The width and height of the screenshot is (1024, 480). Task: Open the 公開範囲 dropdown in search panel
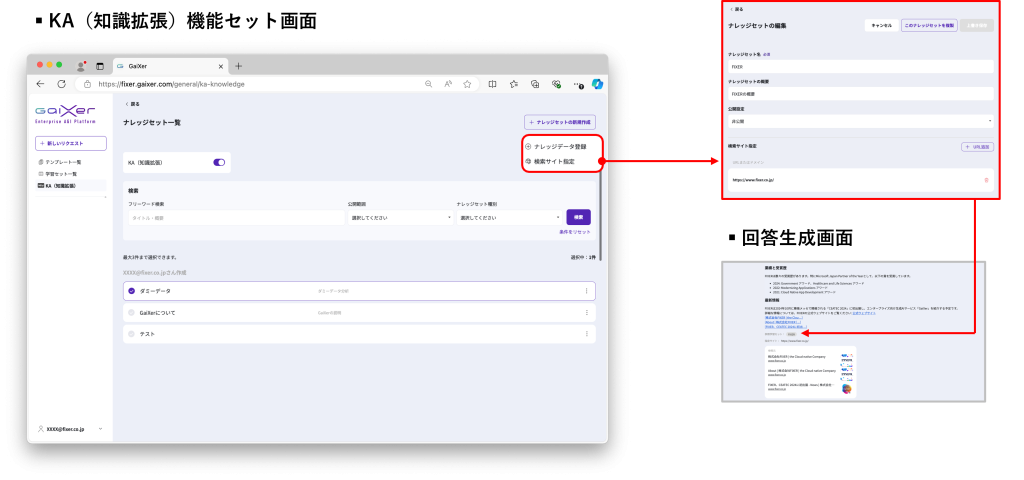tap(400, 217)
